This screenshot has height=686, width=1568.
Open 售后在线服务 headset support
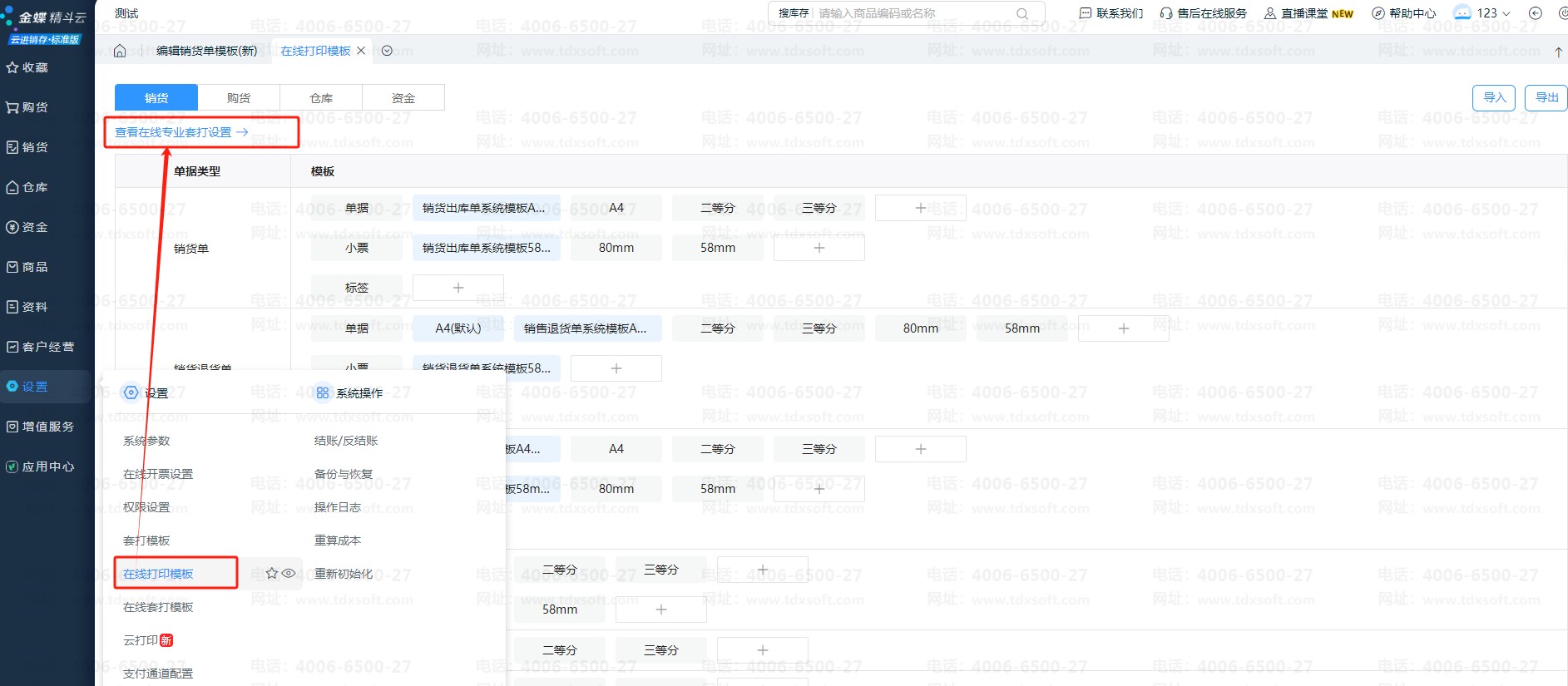point(1203,13)
